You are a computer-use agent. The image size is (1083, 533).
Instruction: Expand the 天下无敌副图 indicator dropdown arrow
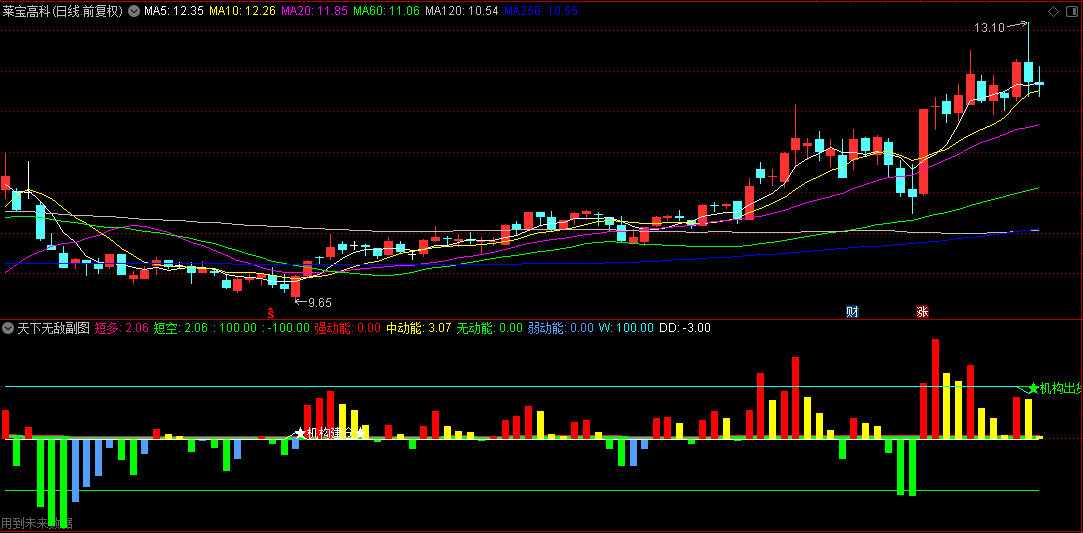click(x=8, y=328)
